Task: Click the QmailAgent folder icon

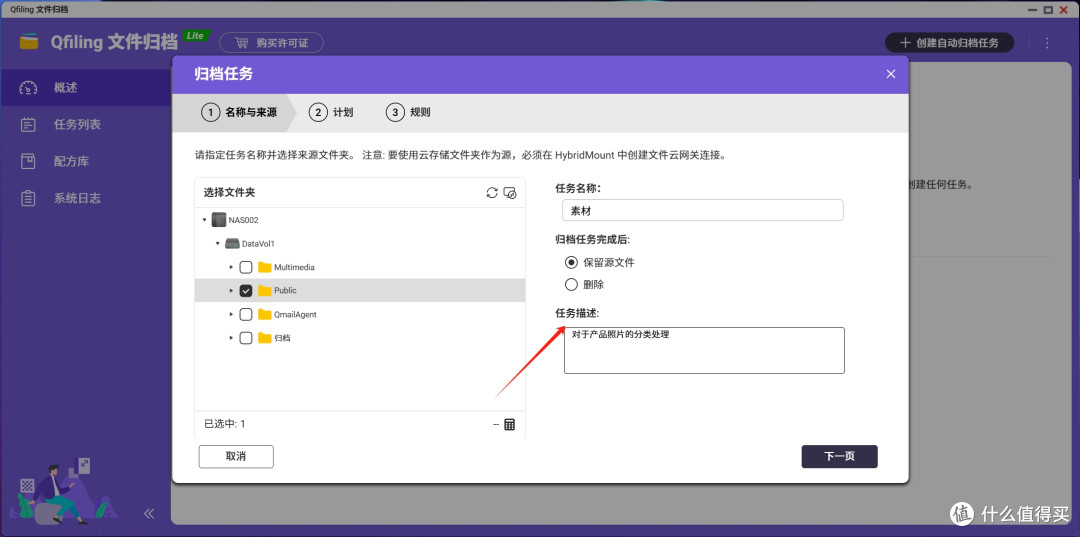Action: (264, 315)
